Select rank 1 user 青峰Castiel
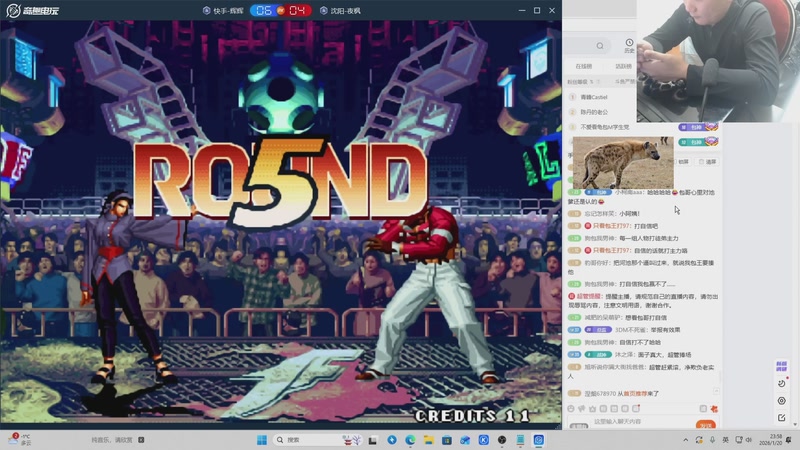 pos(594,97)
